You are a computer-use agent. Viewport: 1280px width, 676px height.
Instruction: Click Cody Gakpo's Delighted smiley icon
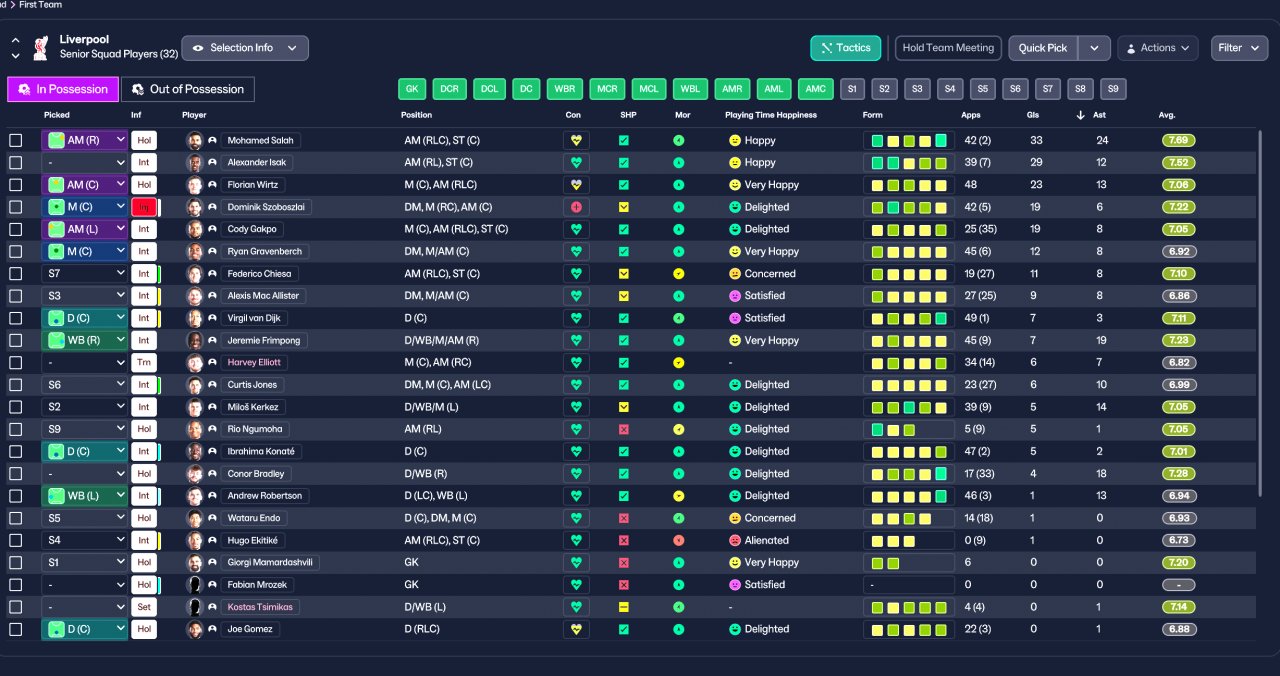735,229
